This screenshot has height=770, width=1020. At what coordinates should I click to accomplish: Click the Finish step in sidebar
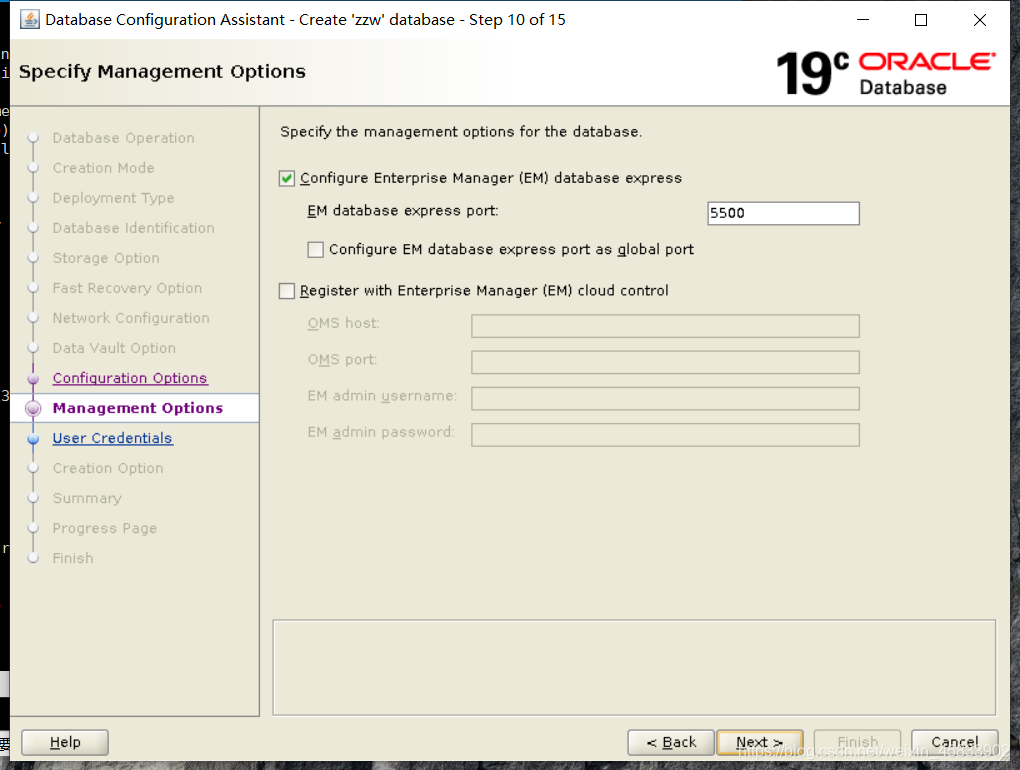click(x=73, y=558)
